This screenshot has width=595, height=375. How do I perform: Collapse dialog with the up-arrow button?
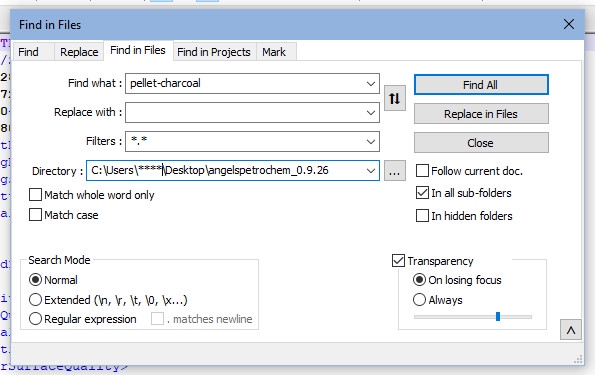tap(571, 330)
